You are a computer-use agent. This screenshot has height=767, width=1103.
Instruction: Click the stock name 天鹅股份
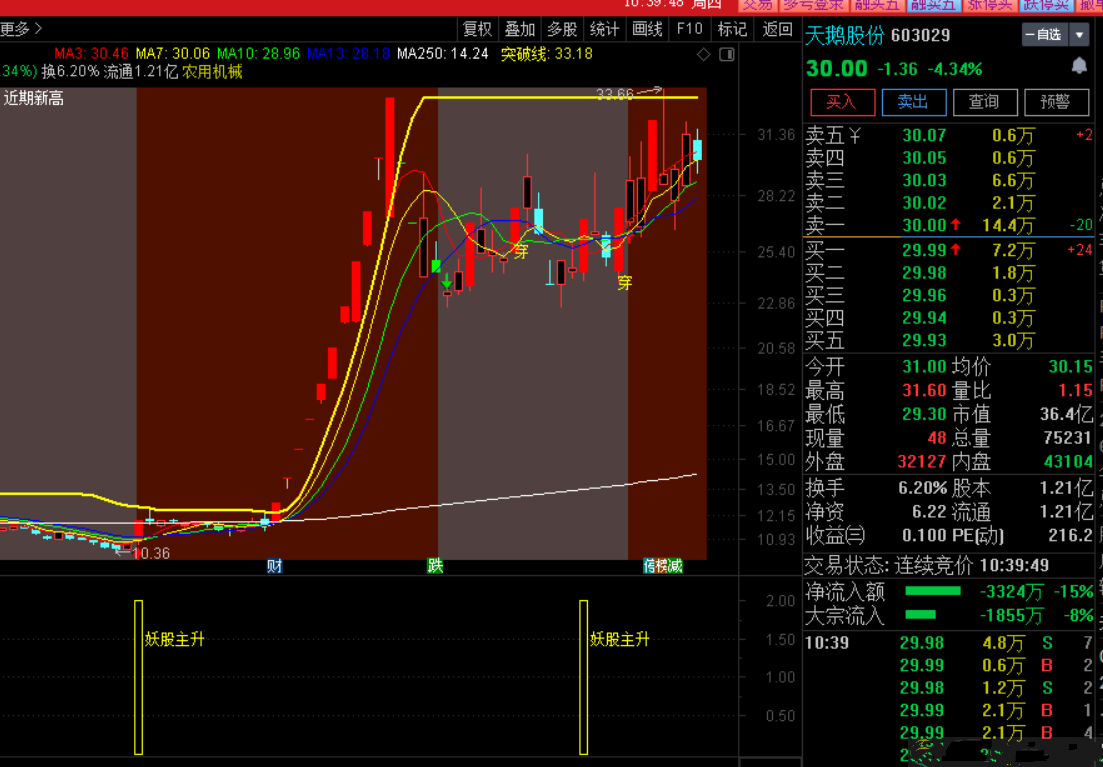845,35
